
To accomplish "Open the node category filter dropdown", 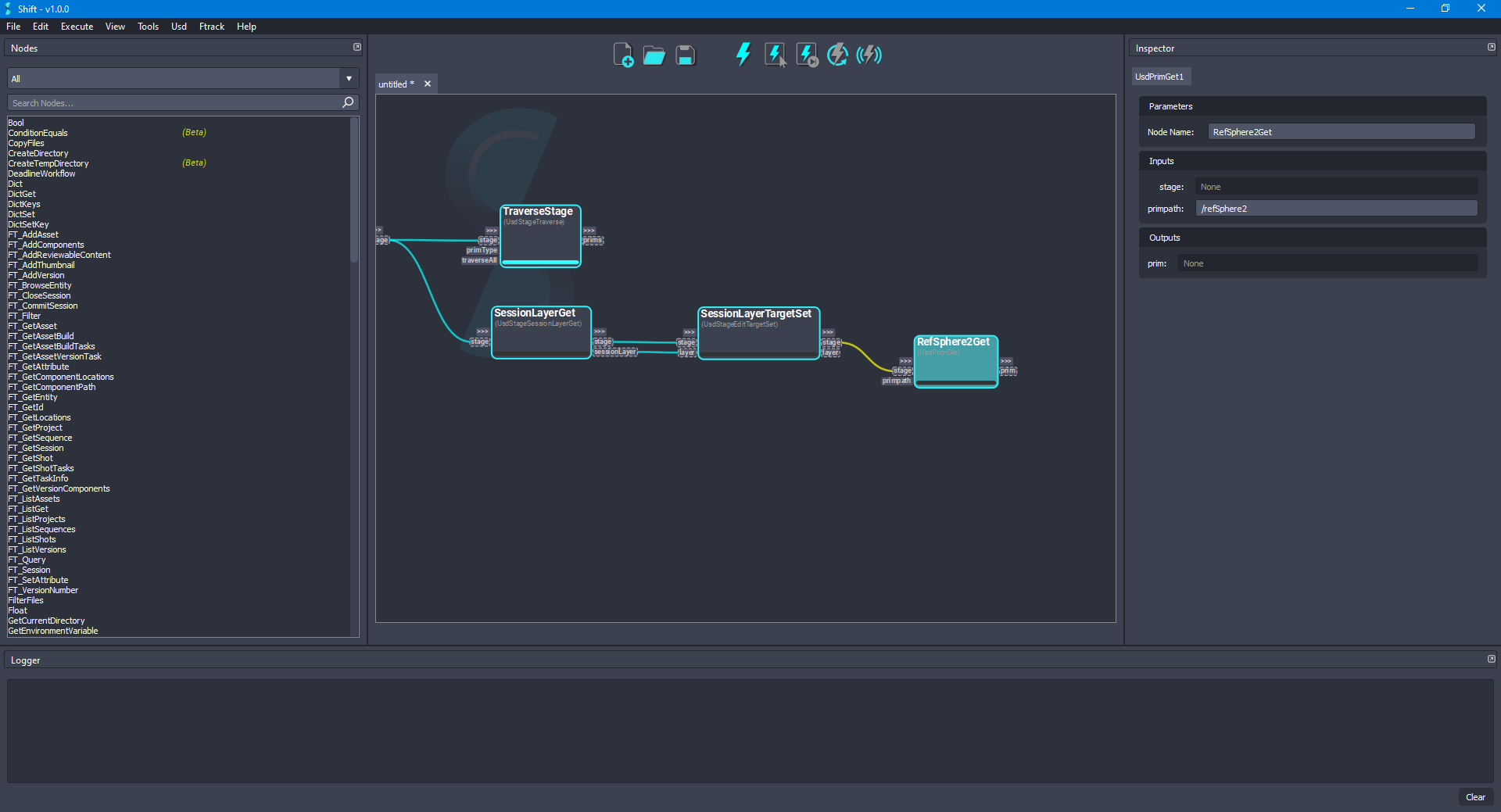I will point(348,78).
